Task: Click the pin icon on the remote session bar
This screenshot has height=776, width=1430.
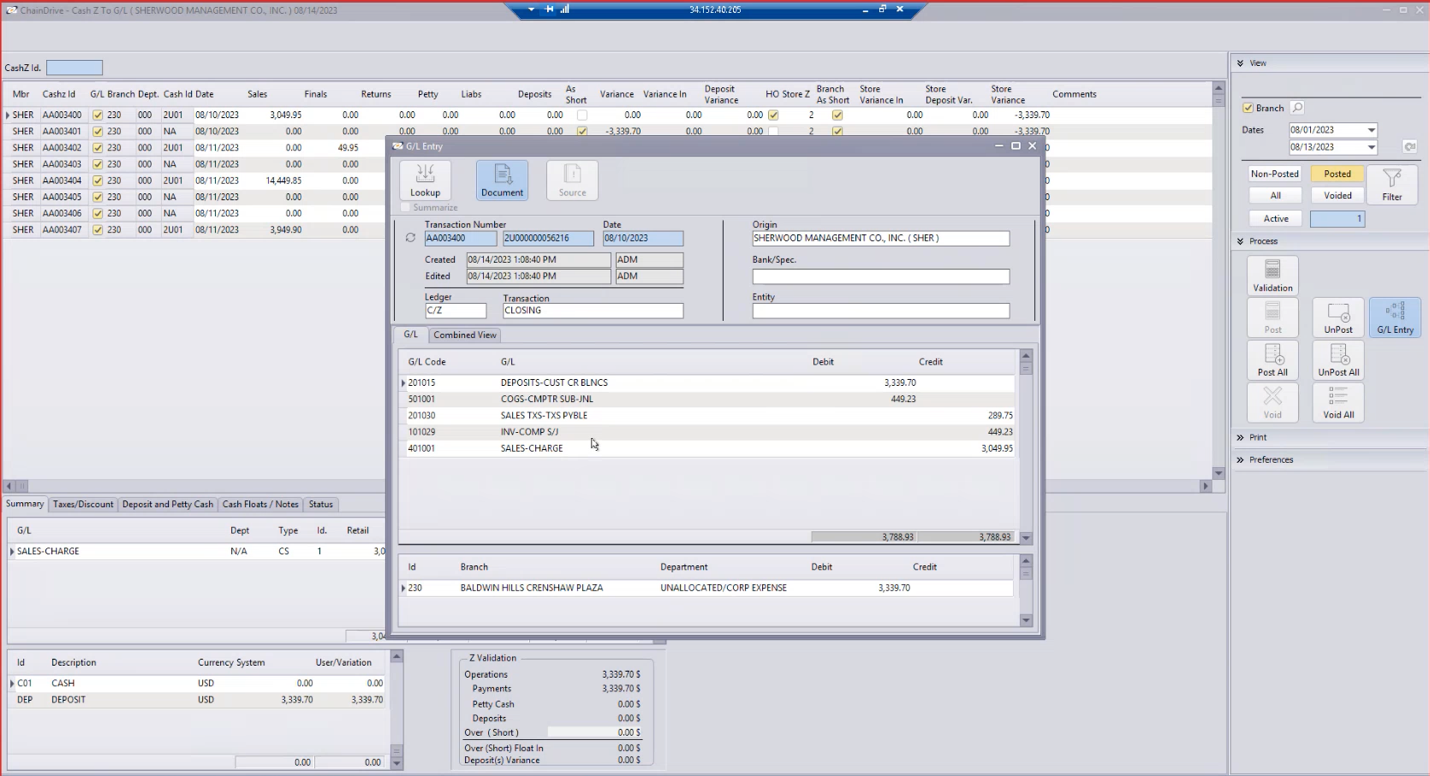Action: click(549, 9)
